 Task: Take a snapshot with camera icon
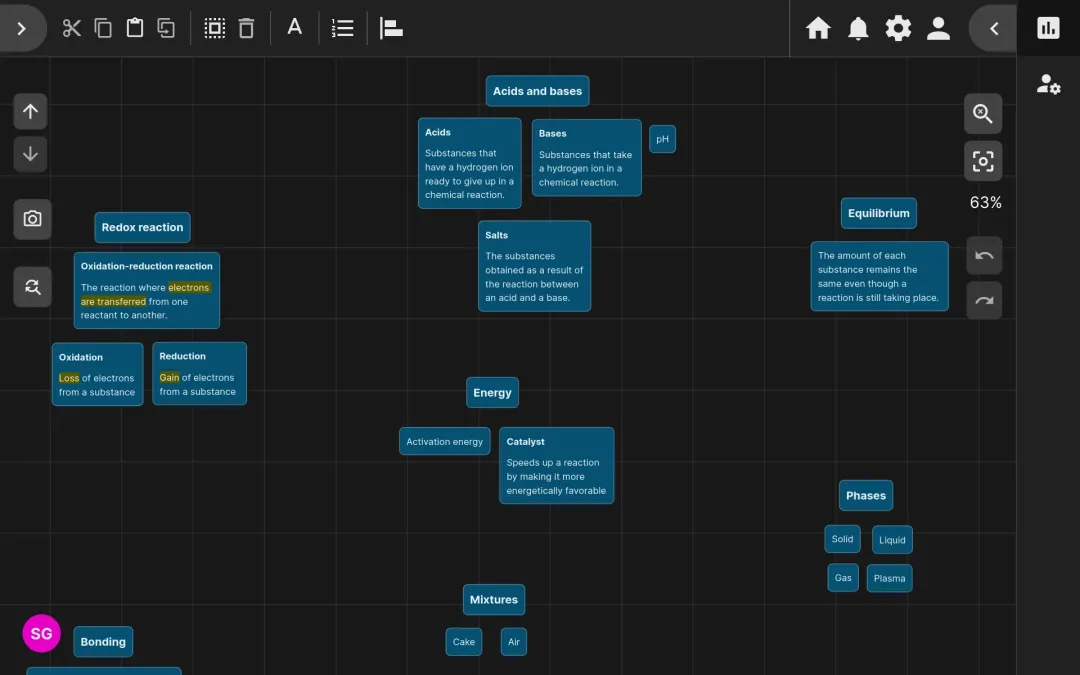pyautogui.click(x=32, y=219)
